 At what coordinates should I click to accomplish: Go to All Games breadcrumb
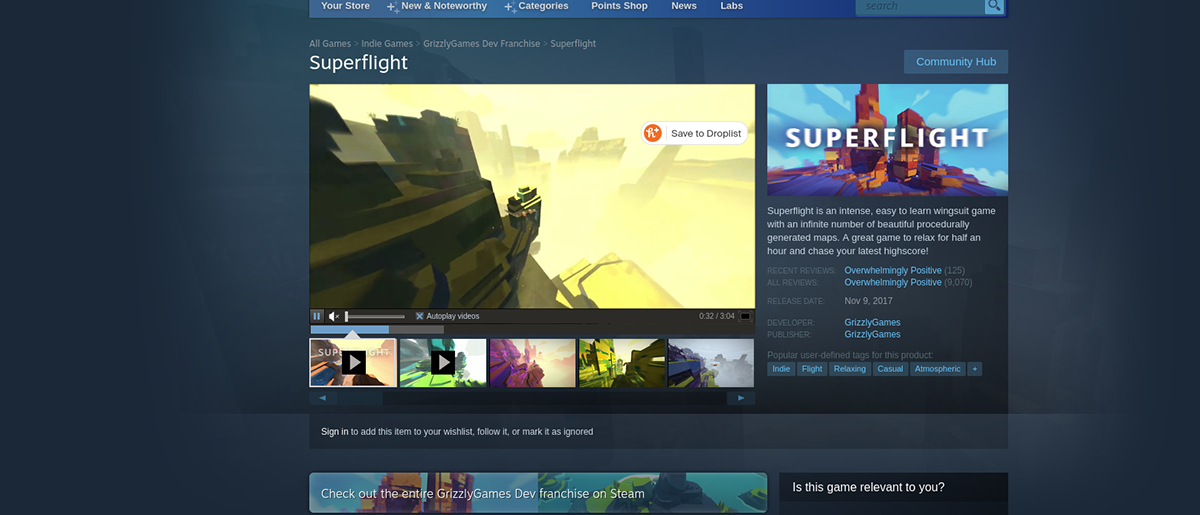coord(330,44)
